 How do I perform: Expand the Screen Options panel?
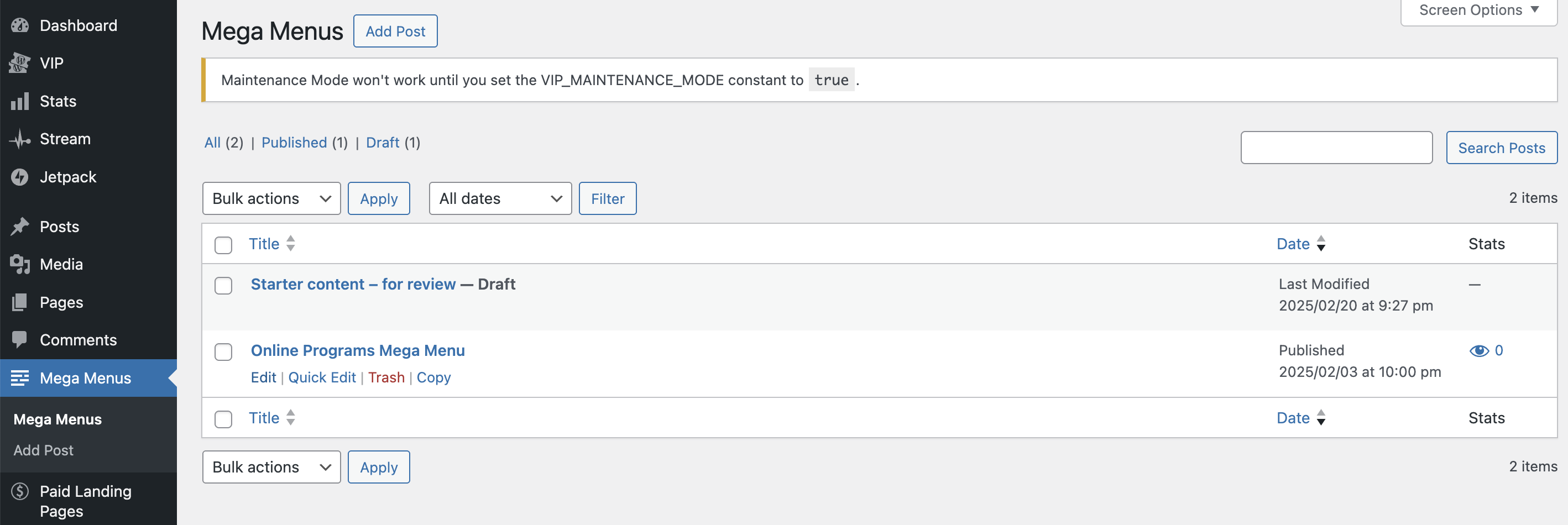[x=1478, y=11]
